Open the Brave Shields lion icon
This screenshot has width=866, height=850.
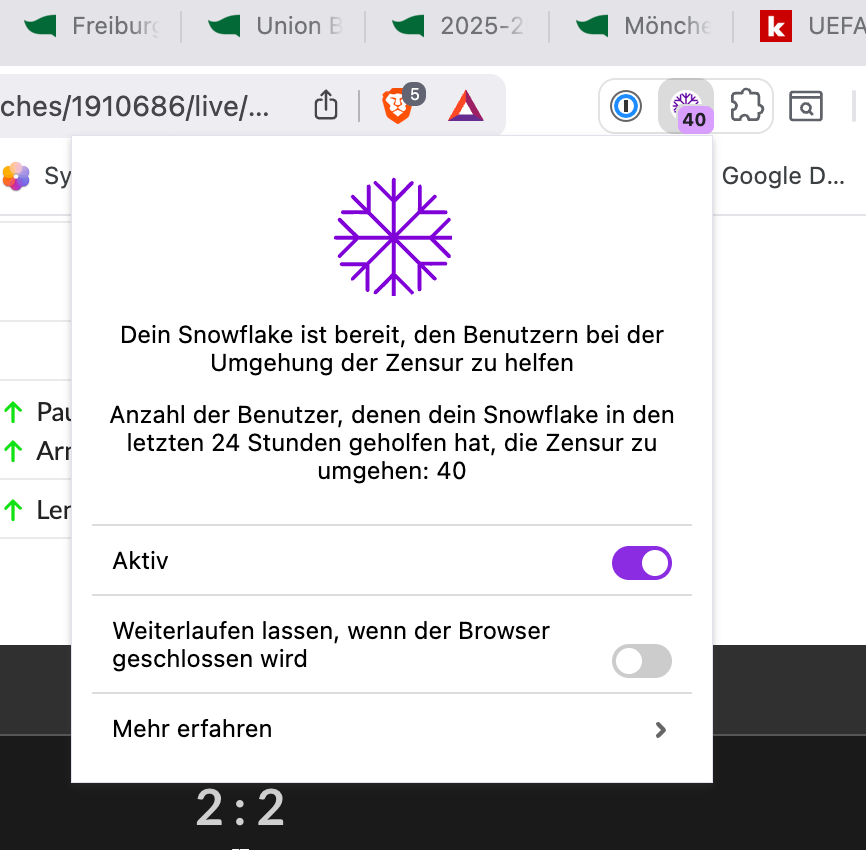point(397,105)
